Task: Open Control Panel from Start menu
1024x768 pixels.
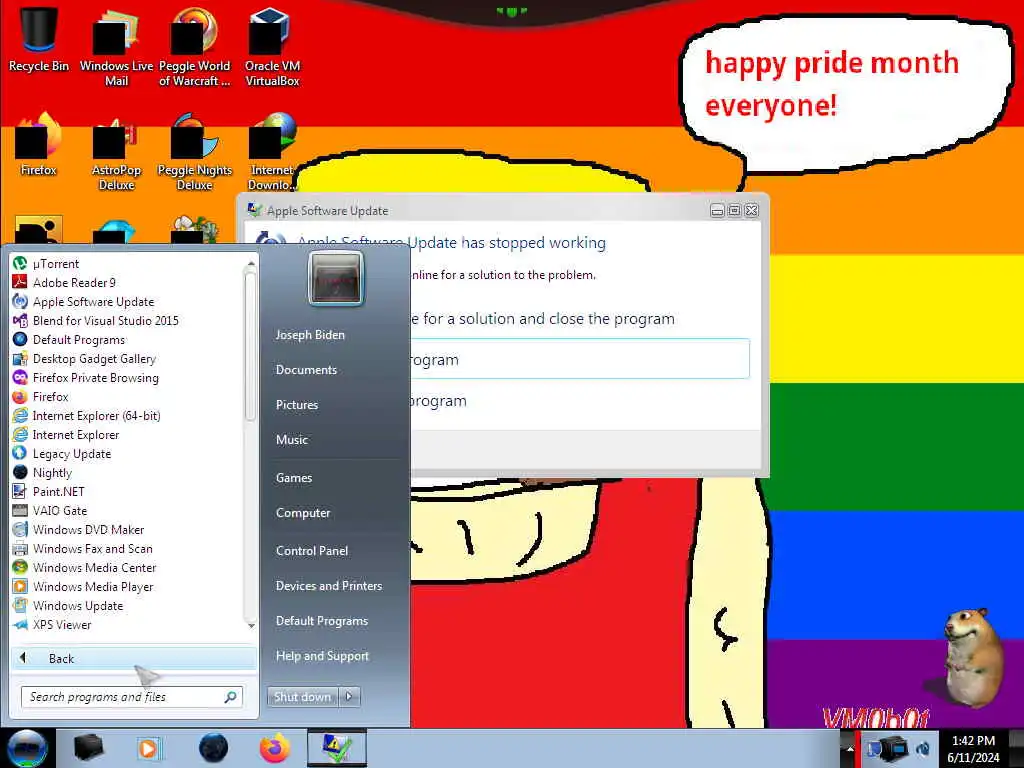Action: click(312, 551)
